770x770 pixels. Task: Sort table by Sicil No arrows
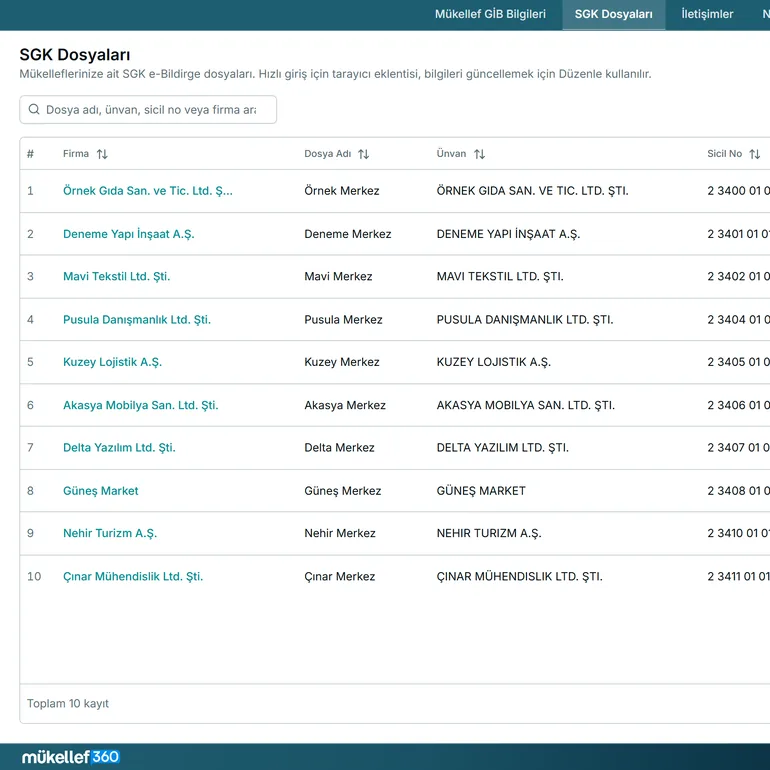[755, 154]
